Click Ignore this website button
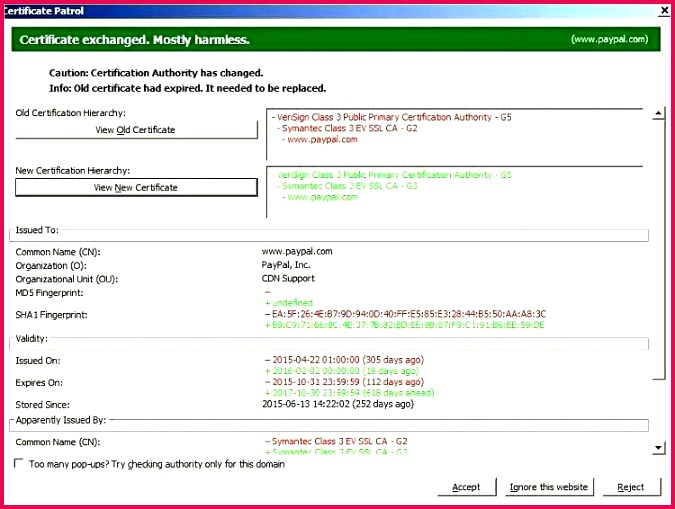The image size is (675, 509). pos(548,487)
